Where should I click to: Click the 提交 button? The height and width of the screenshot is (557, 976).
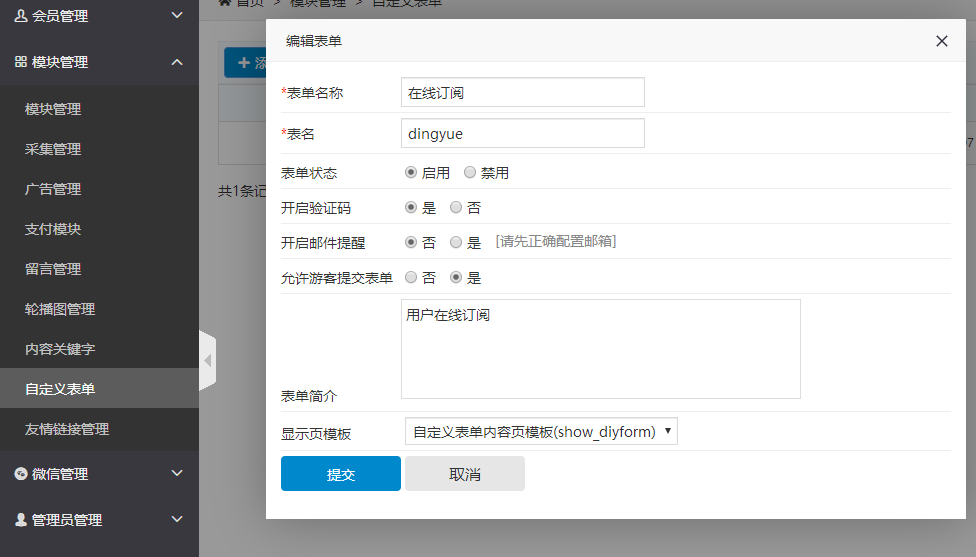(340, 474)
